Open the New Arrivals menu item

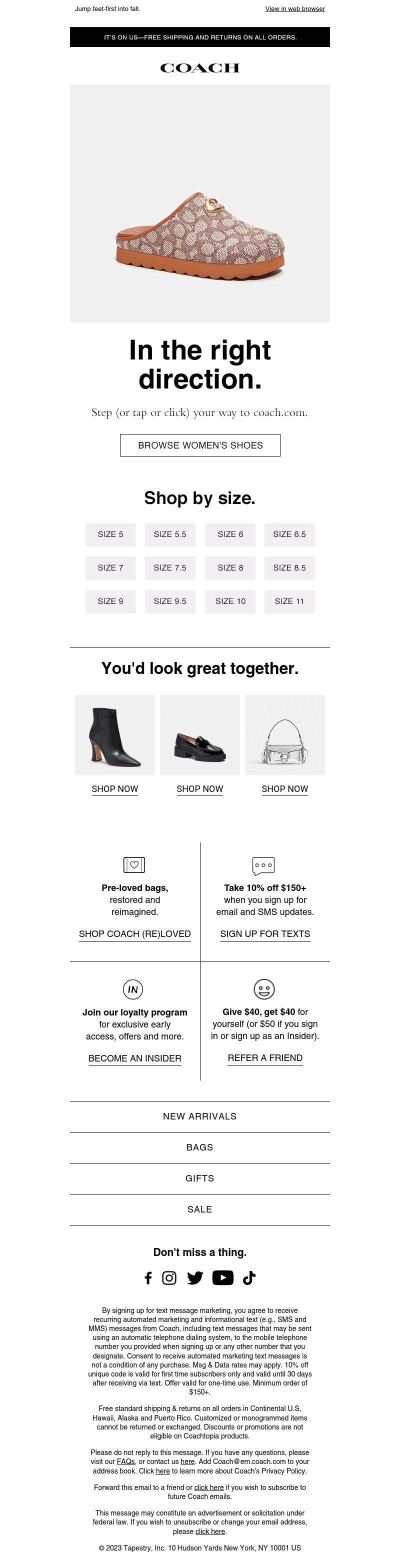tap(199, 1116)
